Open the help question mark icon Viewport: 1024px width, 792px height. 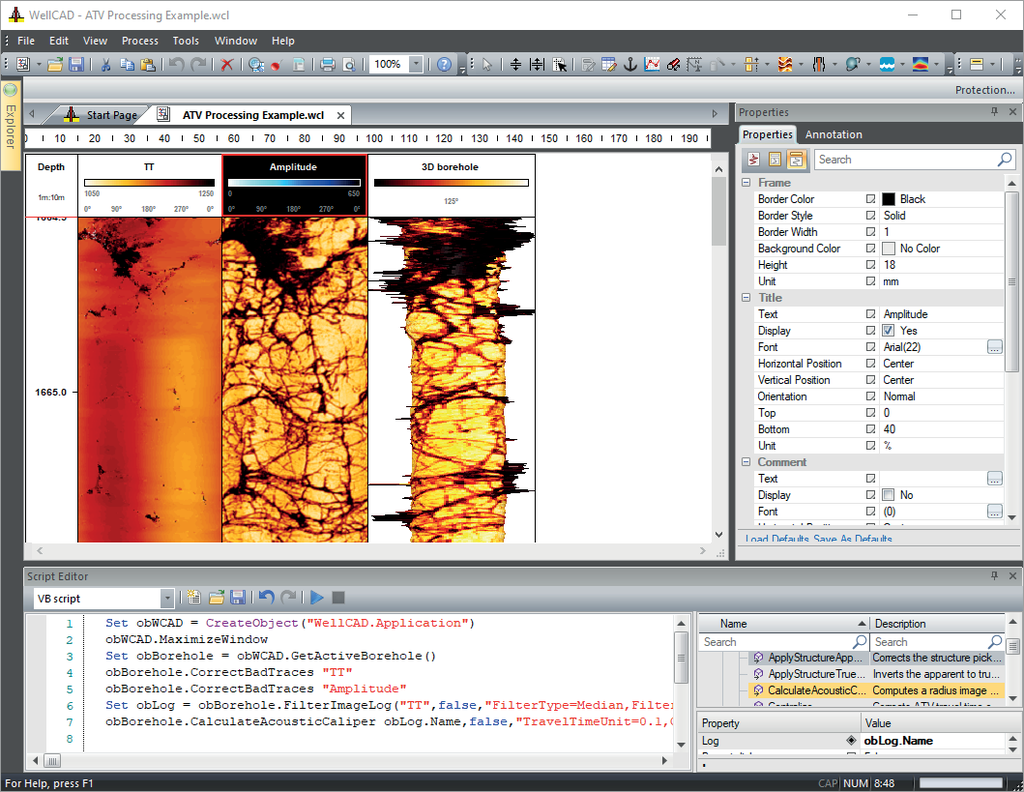click(445, 64)
